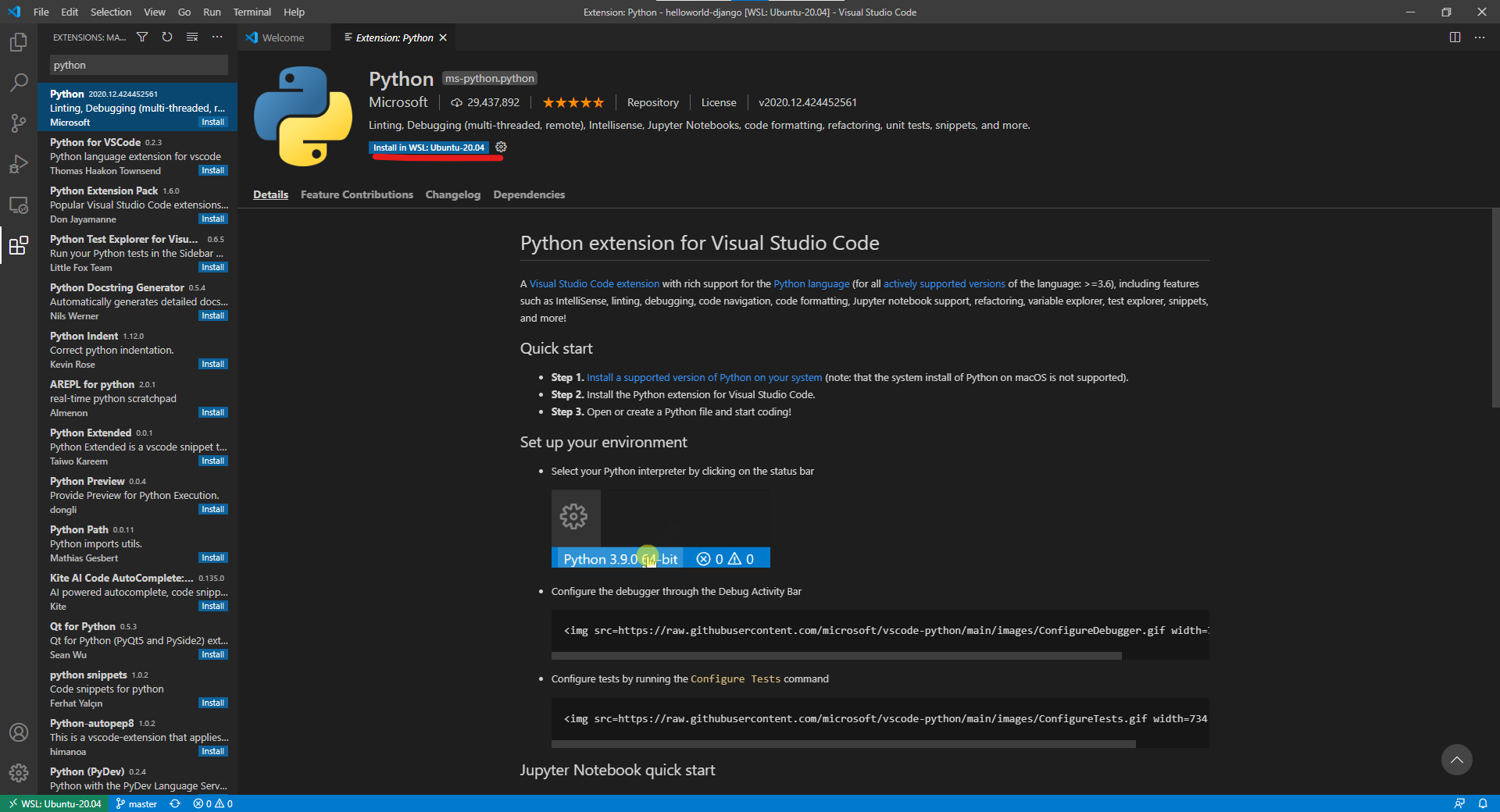The height and width of the screenshot is (812, 1500).
Task: Open the Changelog tab
Action: tap(453, 194)
